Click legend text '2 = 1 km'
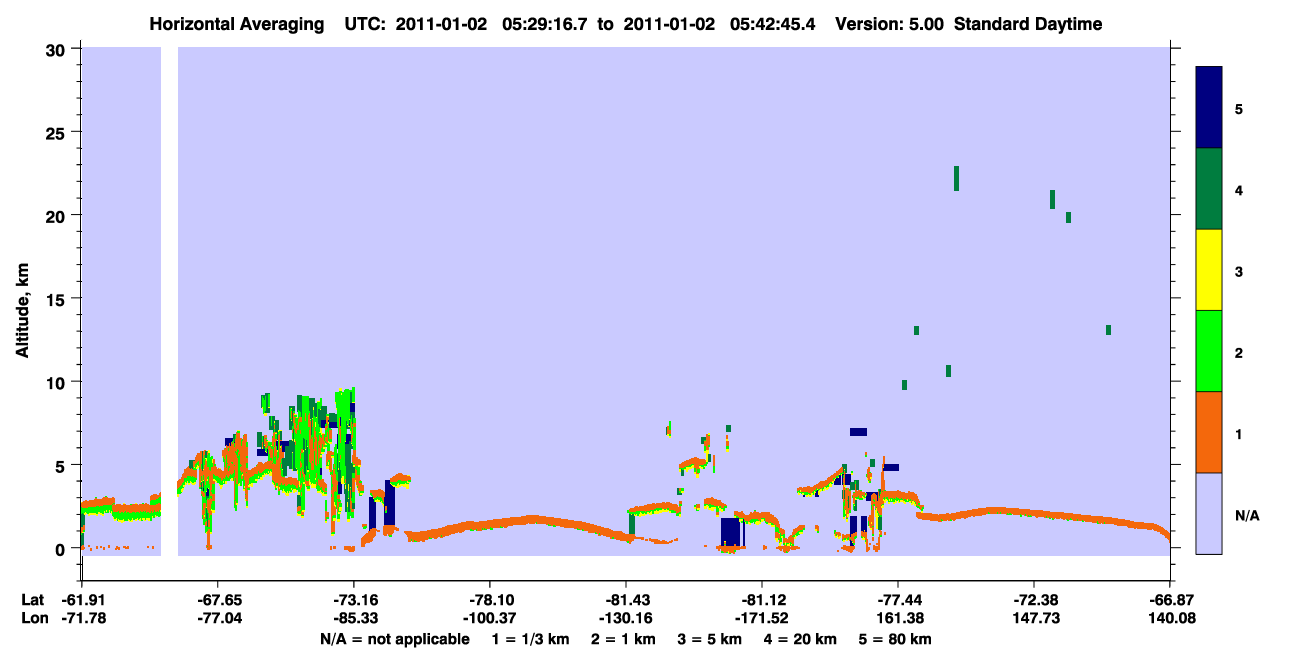 point(625,638)
